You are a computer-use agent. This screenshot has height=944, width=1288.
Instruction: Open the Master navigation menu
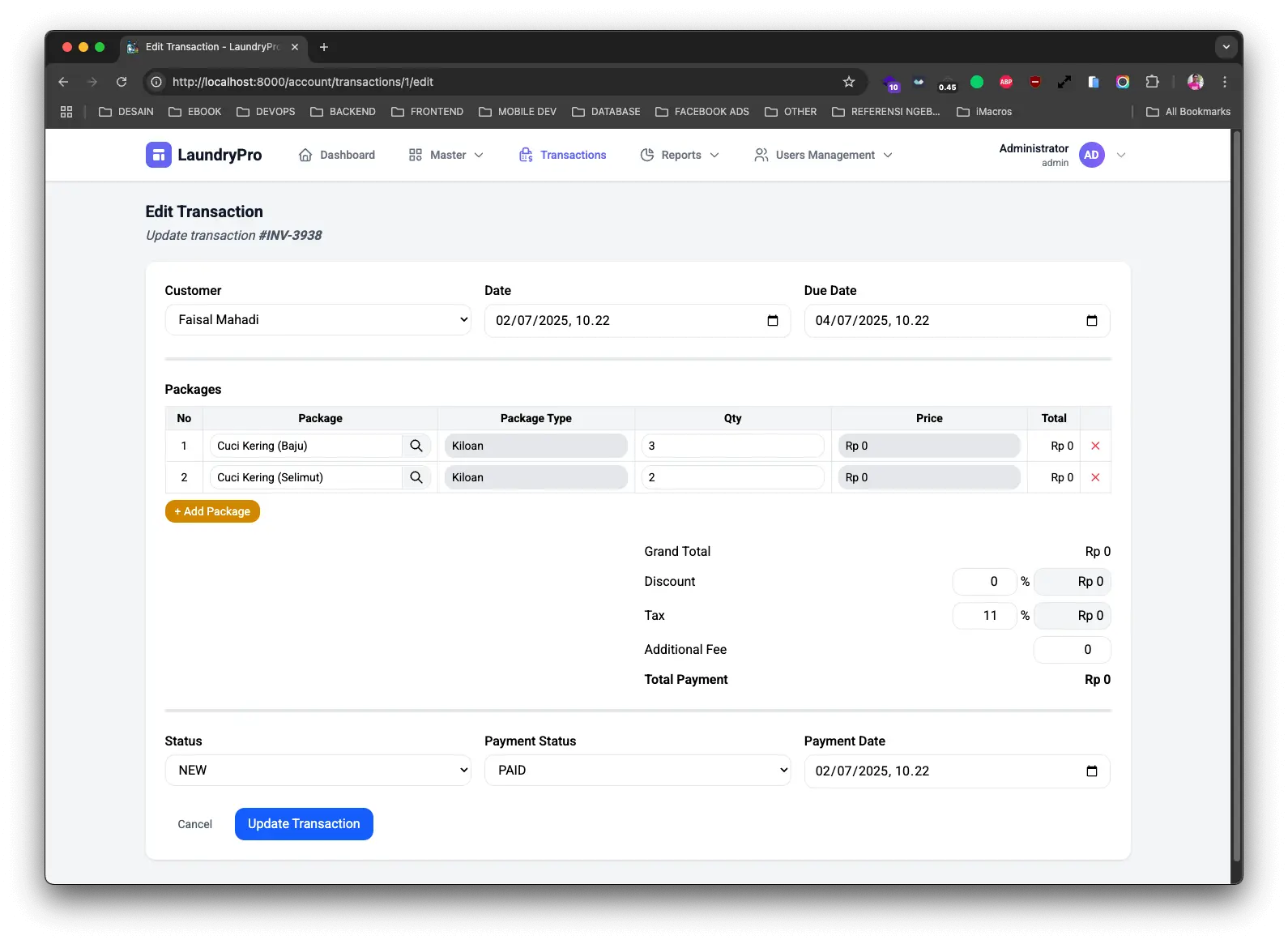click(446, 155)
